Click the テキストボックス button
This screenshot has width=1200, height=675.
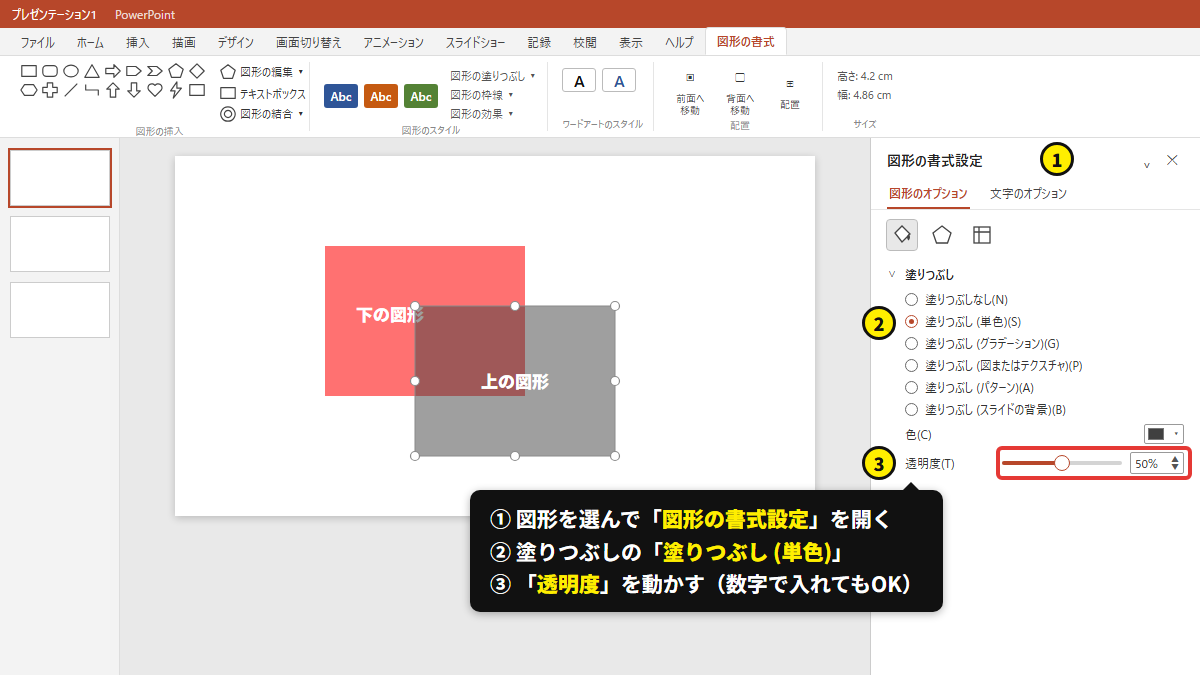263,93
